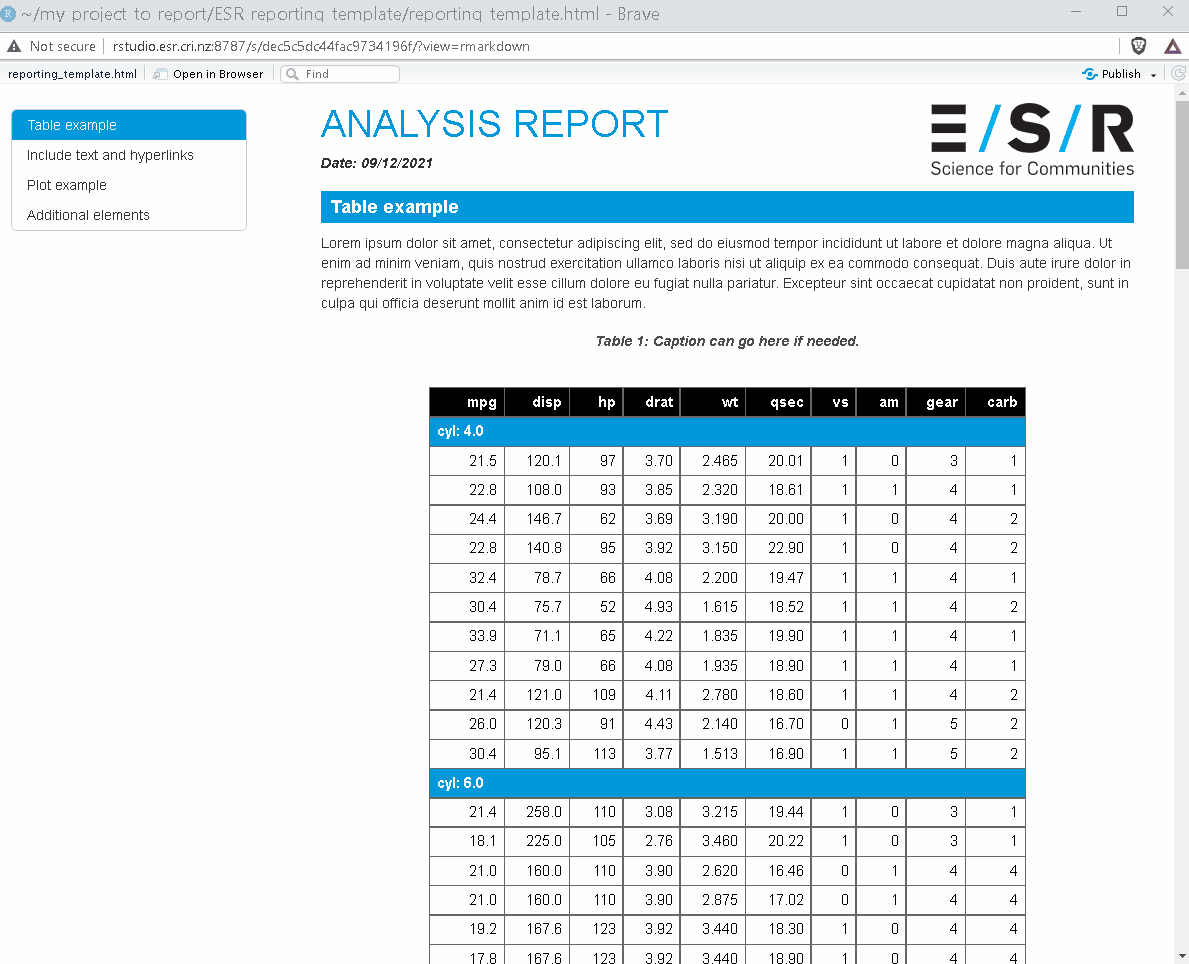Click the mpg cell 33.9

(466, 636)
